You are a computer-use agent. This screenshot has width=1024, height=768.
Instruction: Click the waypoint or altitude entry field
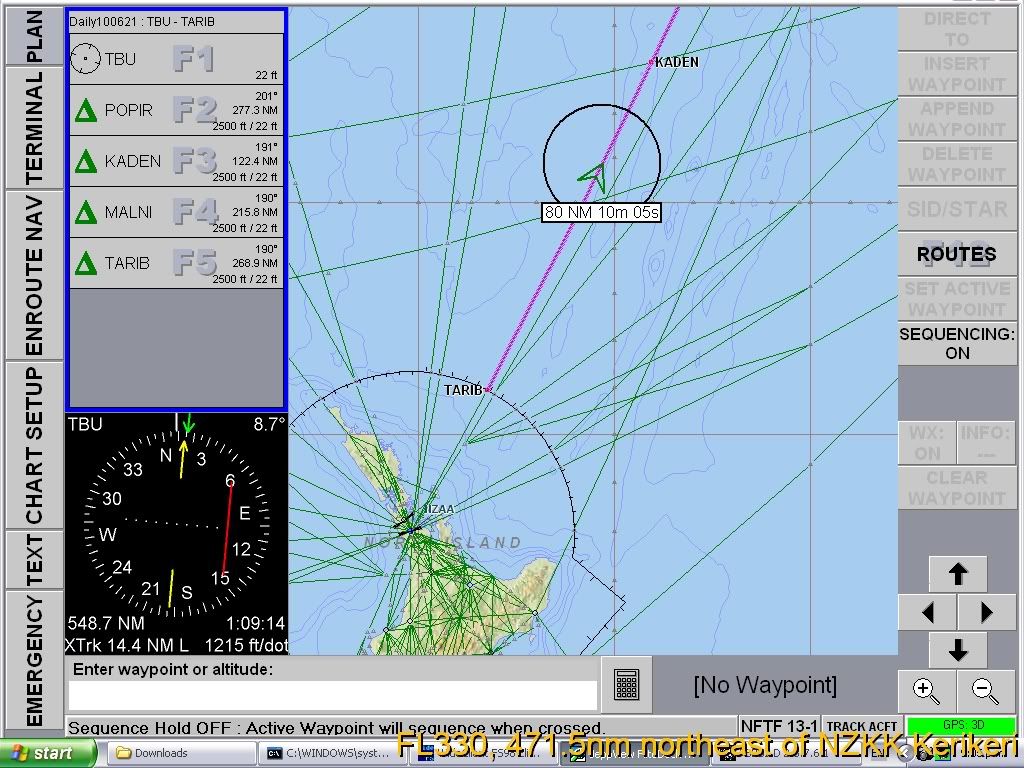pos(333,696)
